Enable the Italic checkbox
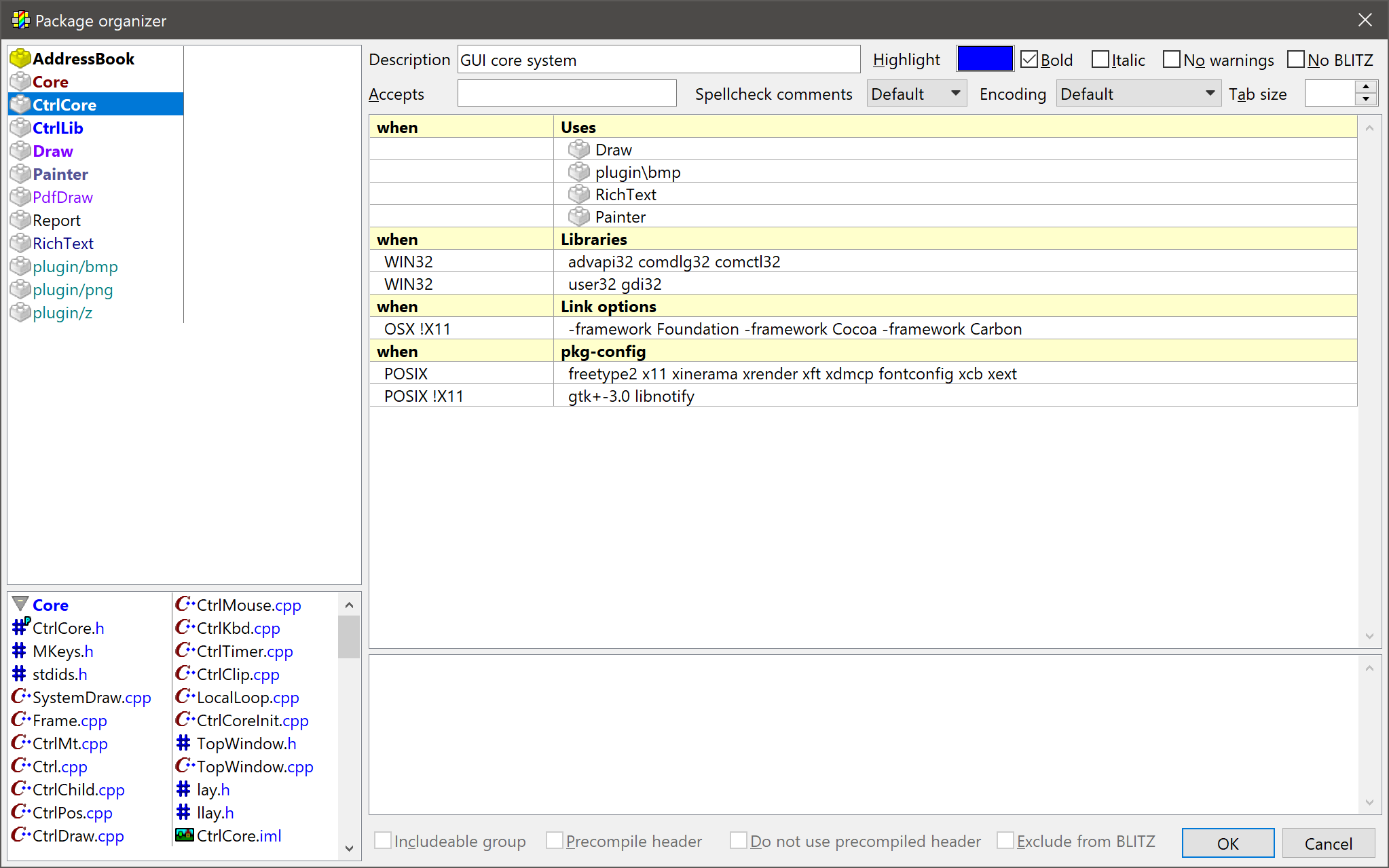Screen dimensions: 1389x868 click(1100, 60)
